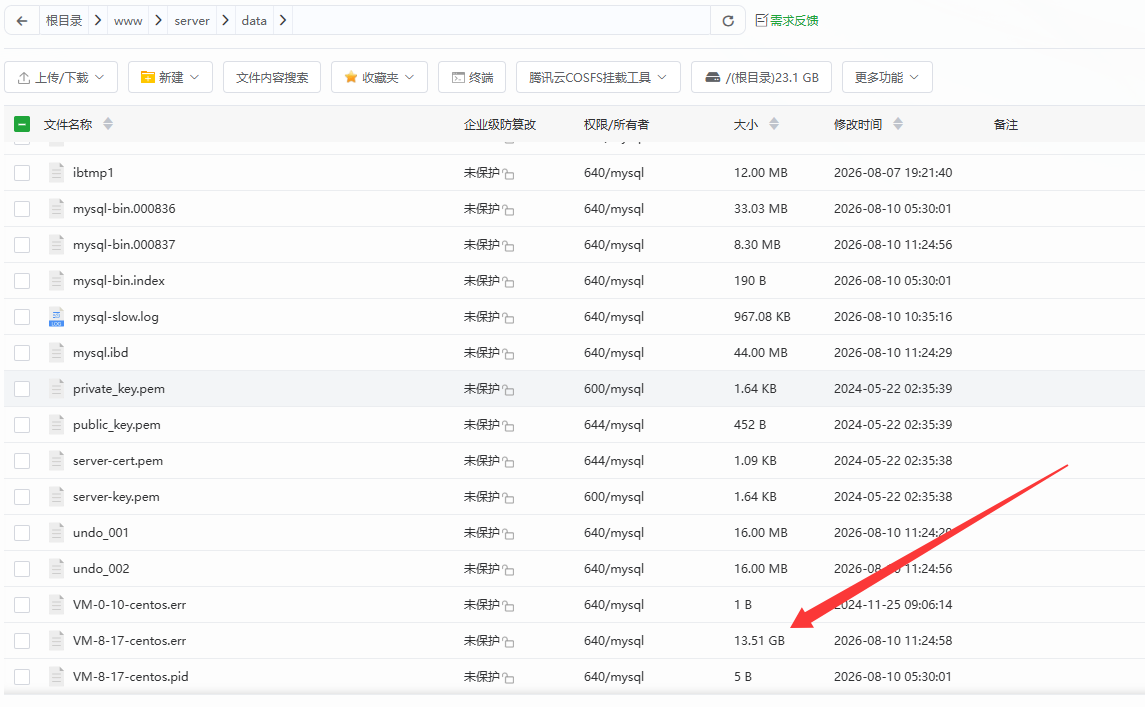Click the 13.51 GB size value
Screen dimensions: 1145x707
(759, 641)
